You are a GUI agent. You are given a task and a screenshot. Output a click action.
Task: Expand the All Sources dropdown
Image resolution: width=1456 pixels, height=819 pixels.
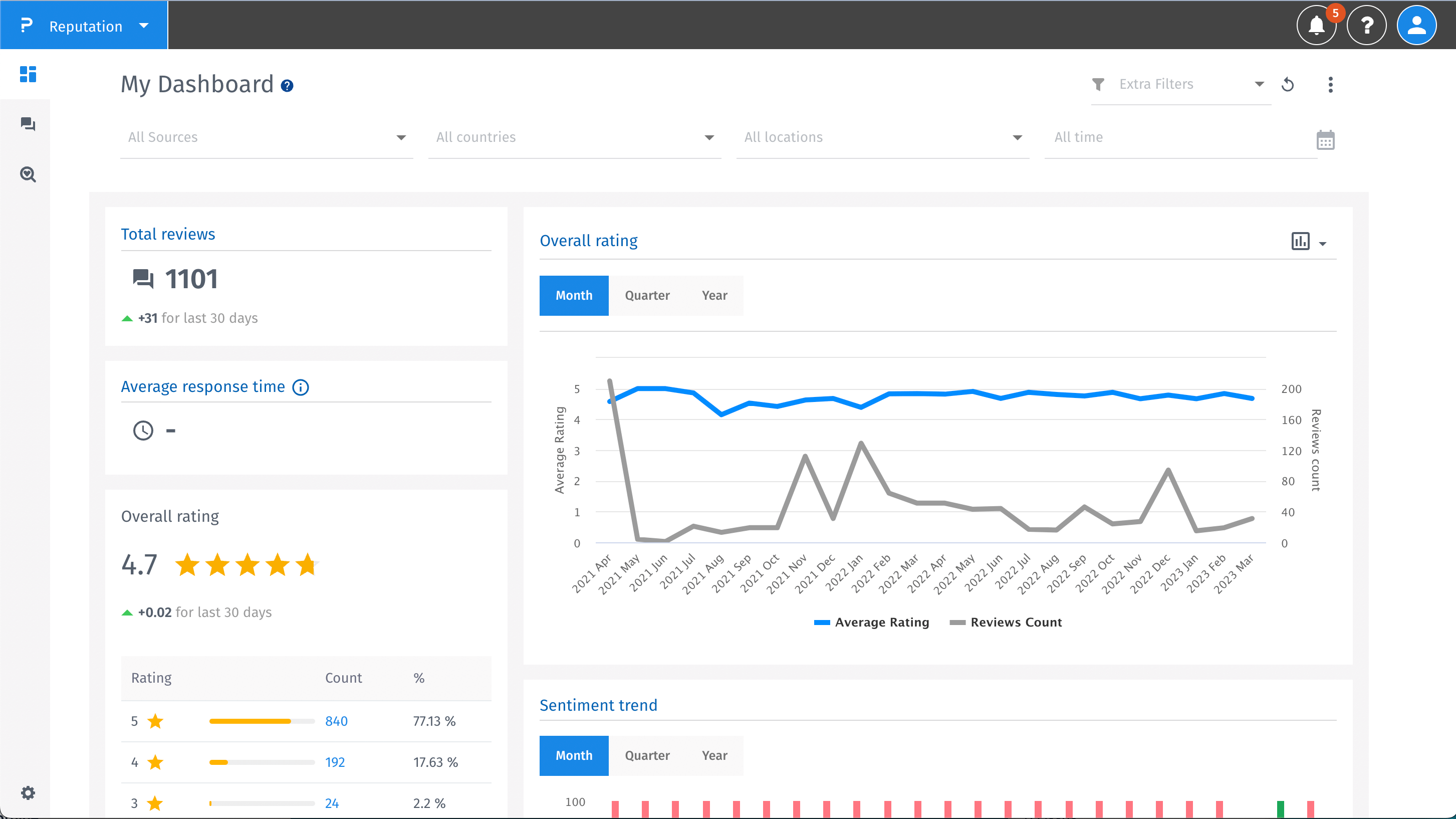click(266, 137)
